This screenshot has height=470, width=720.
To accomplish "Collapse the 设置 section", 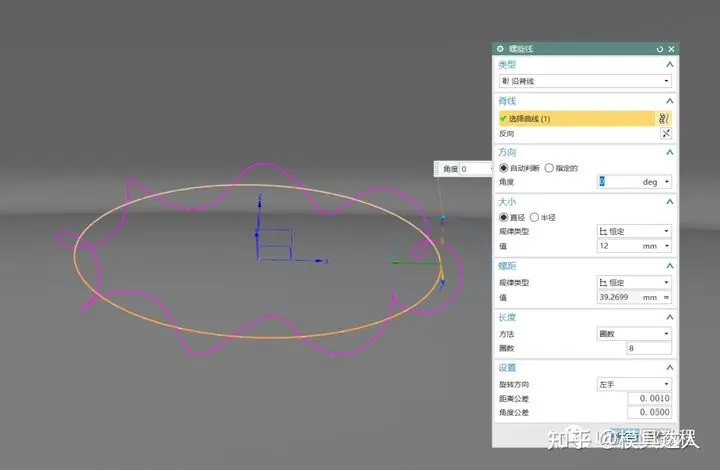I will pyautogui.click(x=670, y=368).
